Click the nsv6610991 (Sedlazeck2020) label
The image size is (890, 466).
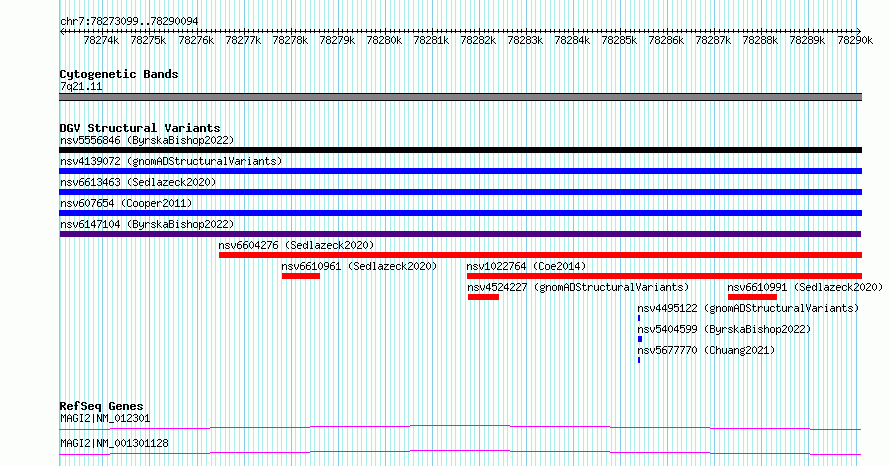pyautogui.click(x=805, y=287)
